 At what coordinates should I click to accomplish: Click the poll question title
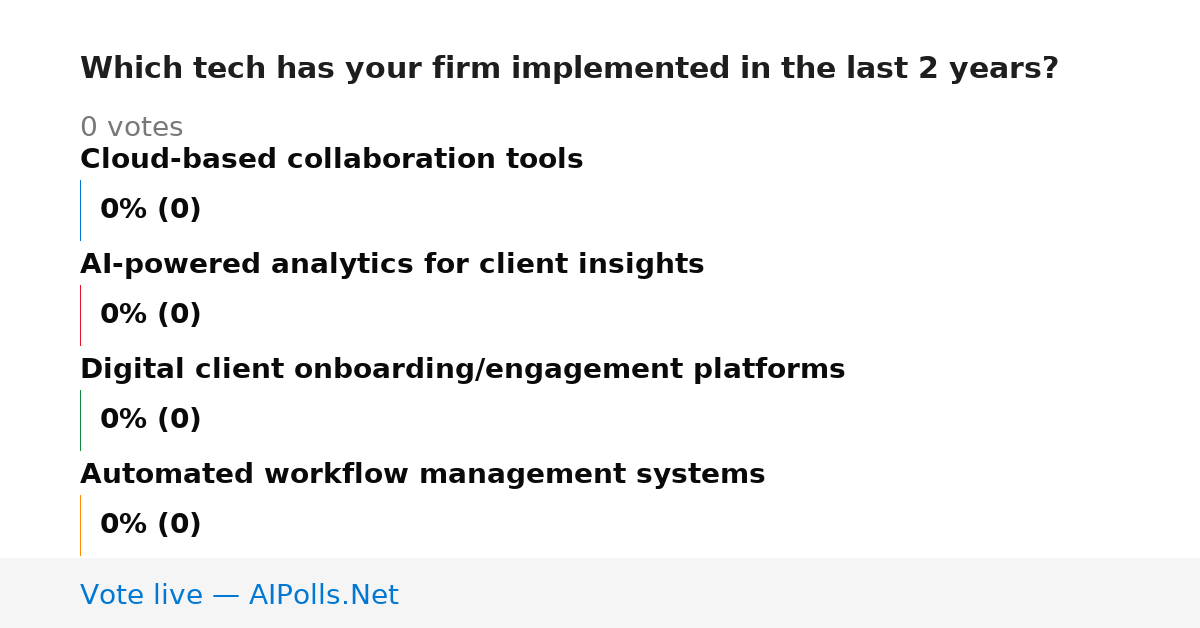[x=569, y=69]
